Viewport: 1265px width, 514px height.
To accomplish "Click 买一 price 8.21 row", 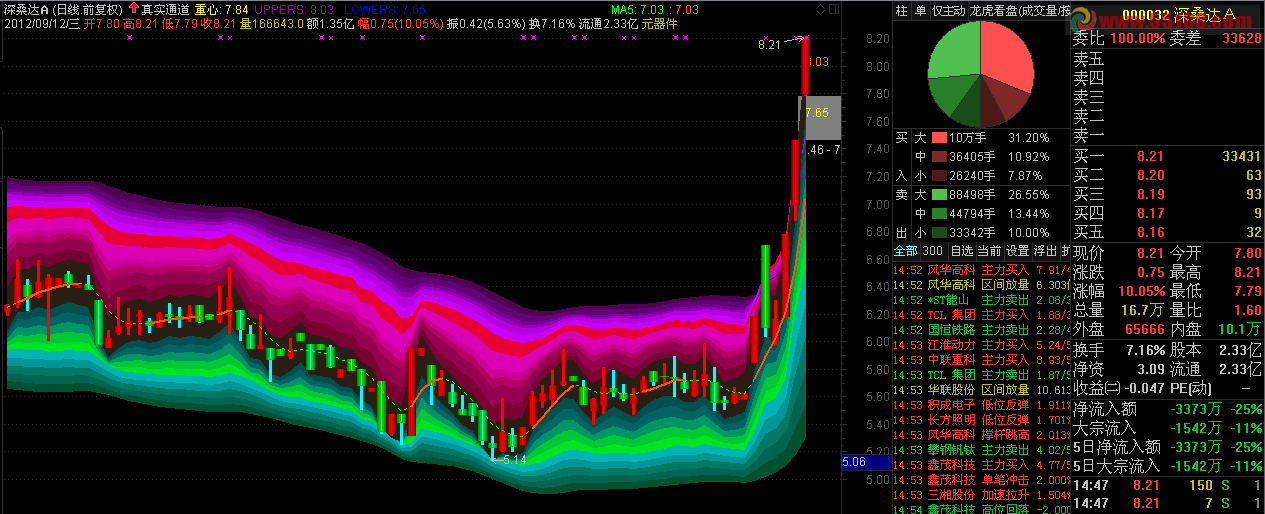I will pyautogui.click(x=1167, y=156).
